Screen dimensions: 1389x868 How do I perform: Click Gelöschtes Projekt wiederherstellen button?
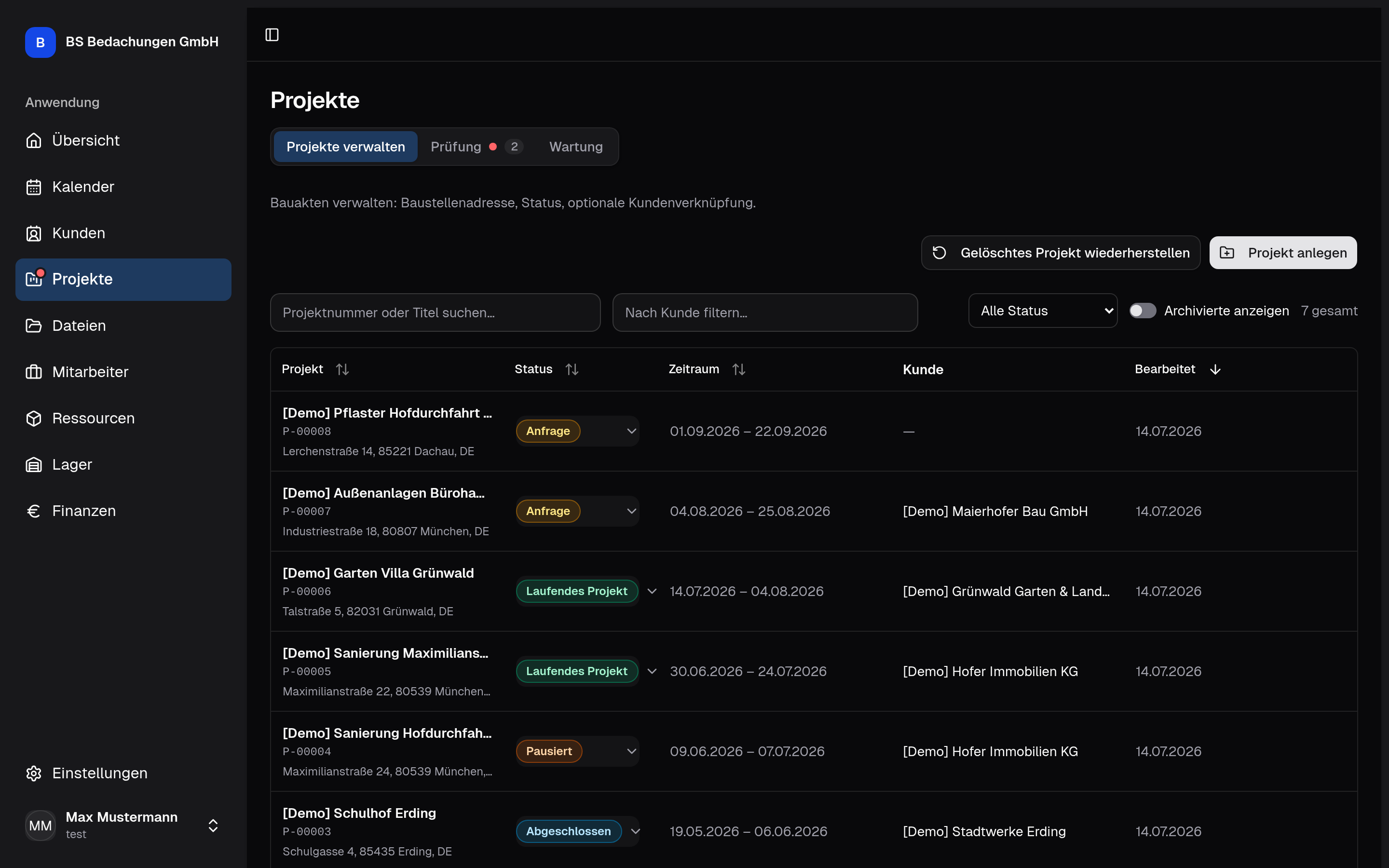click(x=1061, y=253)
